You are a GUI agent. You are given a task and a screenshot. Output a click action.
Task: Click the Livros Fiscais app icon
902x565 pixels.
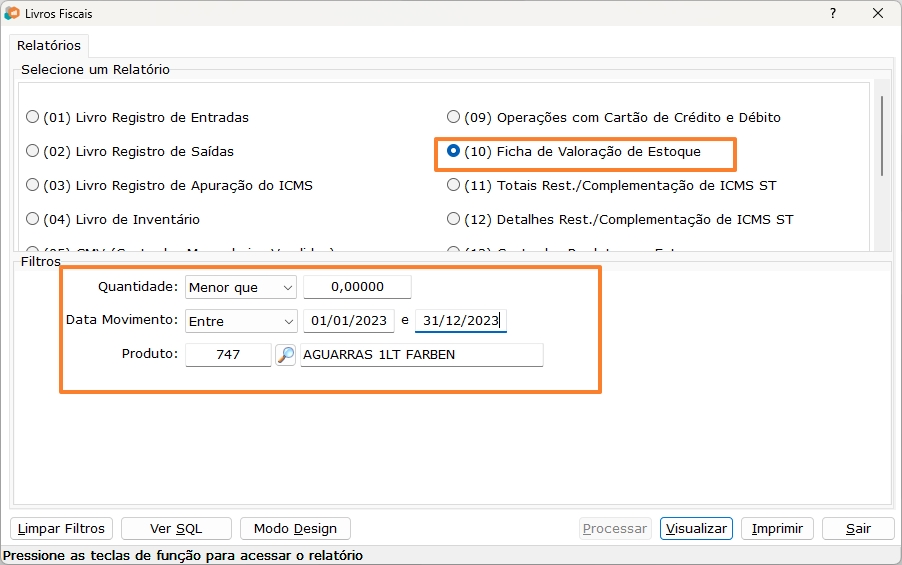[12, 14]
